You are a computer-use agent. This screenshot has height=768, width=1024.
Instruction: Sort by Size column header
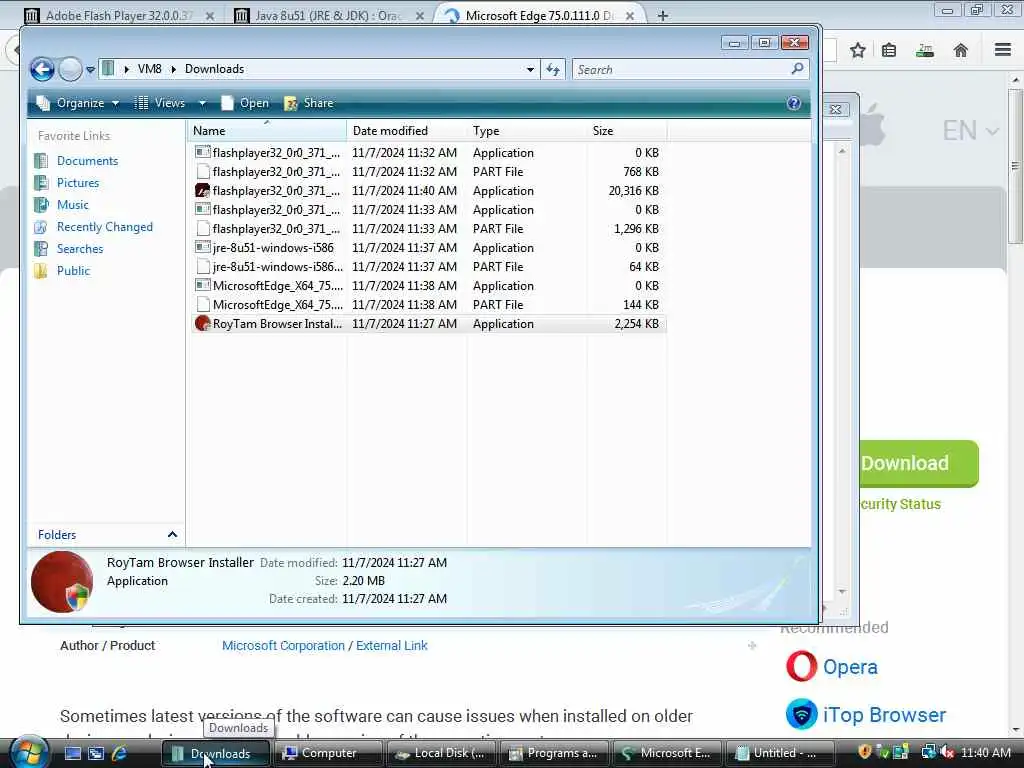(x=626, y=131)
